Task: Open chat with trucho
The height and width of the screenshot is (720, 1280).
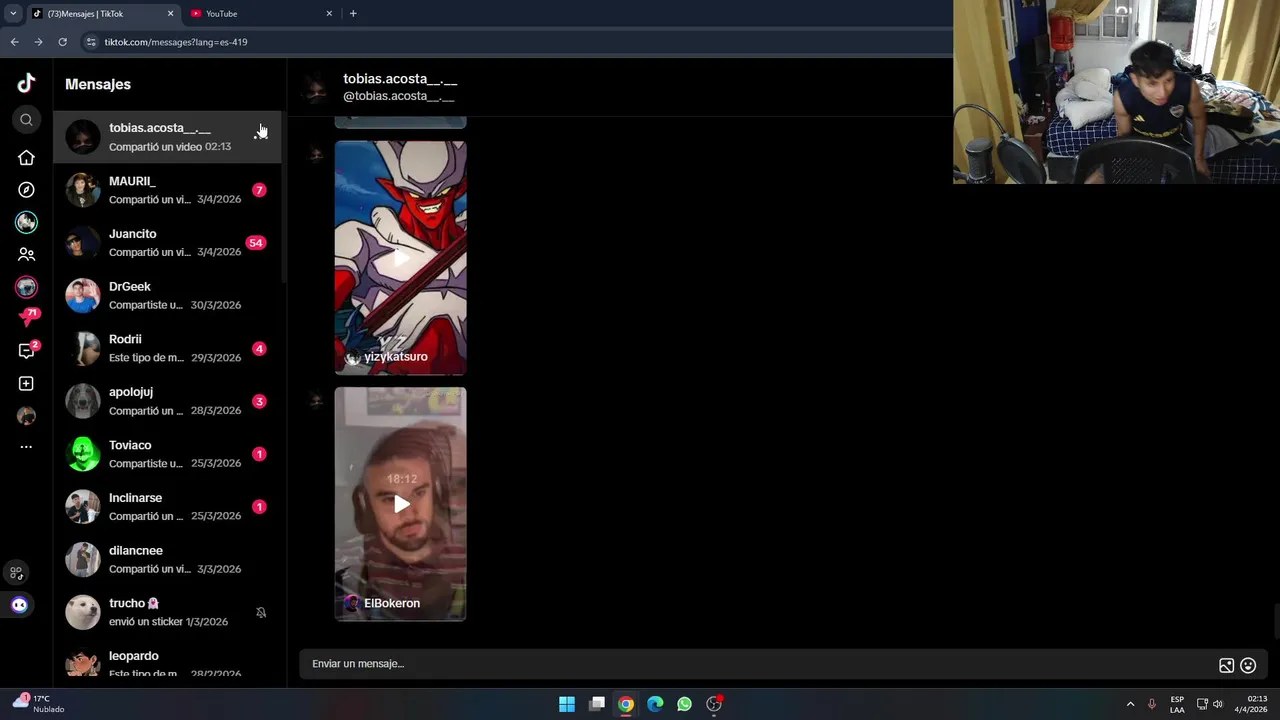Action: [x=167, y=612]
